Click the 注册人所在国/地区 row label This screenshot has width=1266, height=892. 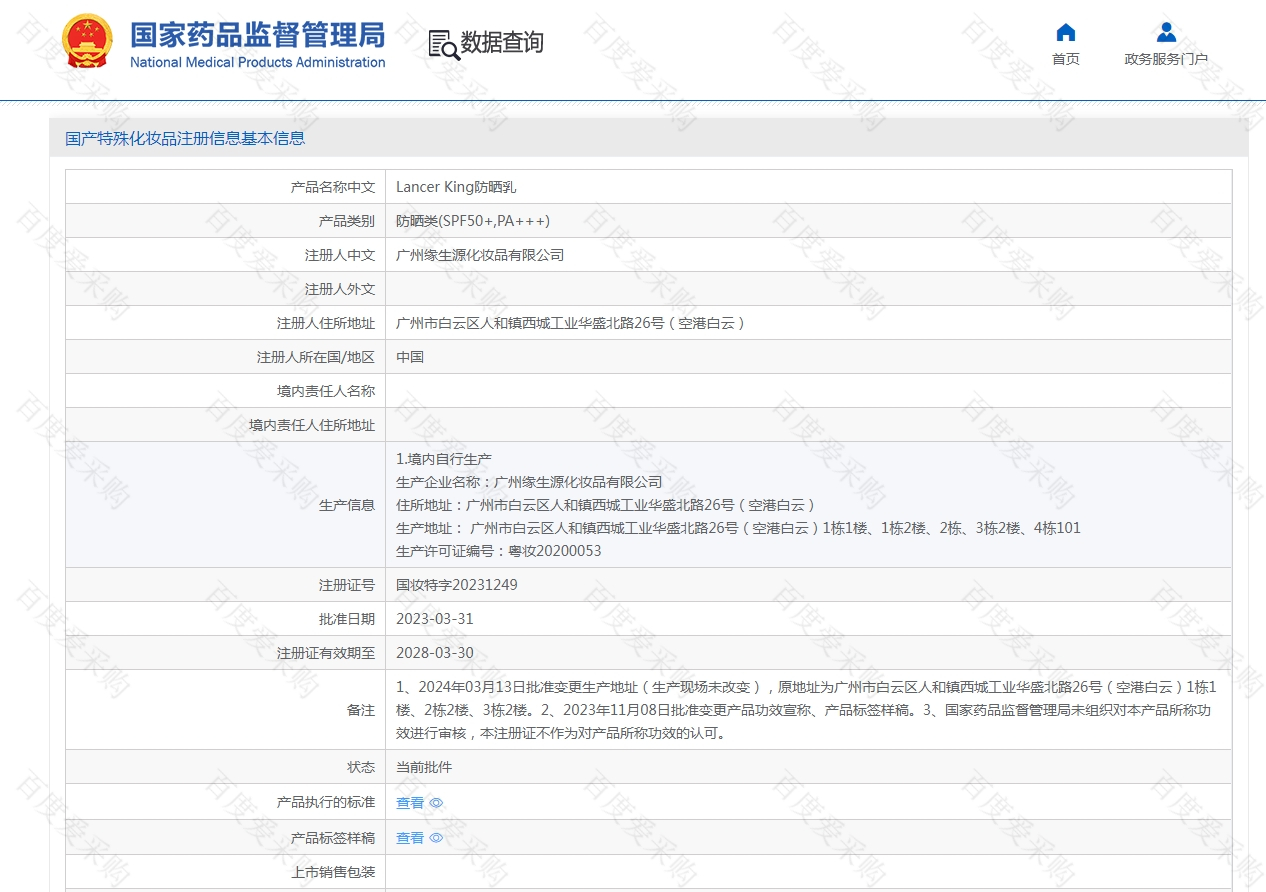(316, 357)
